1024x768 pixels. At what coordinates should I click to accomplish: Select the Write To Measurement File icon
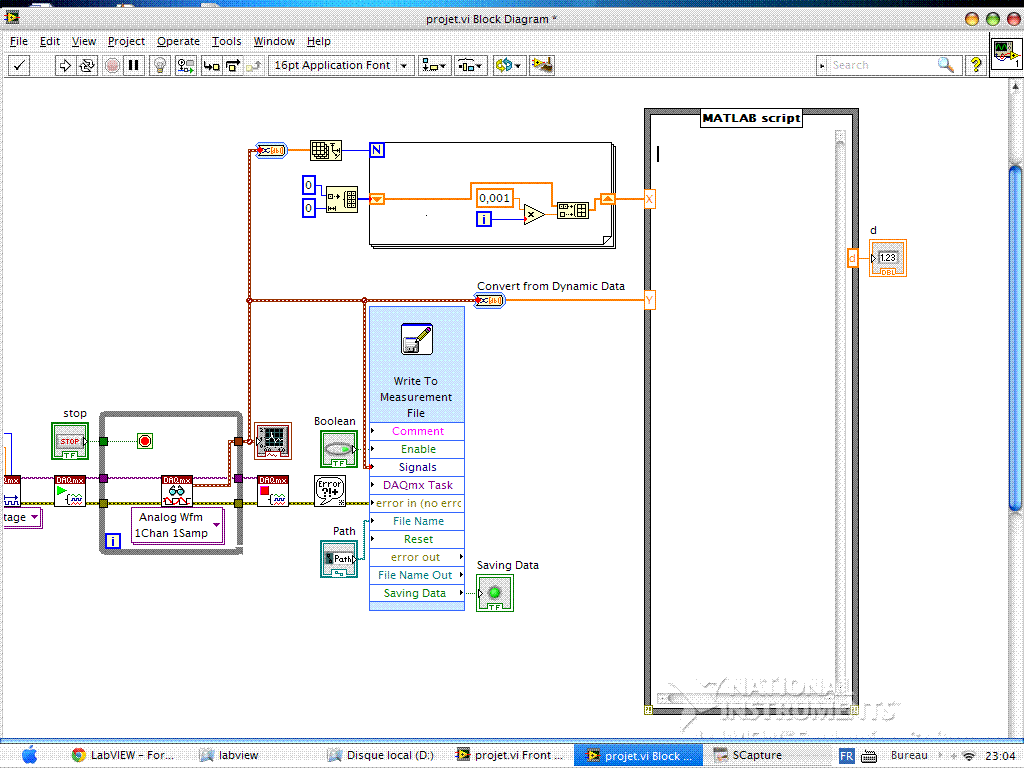417,339
